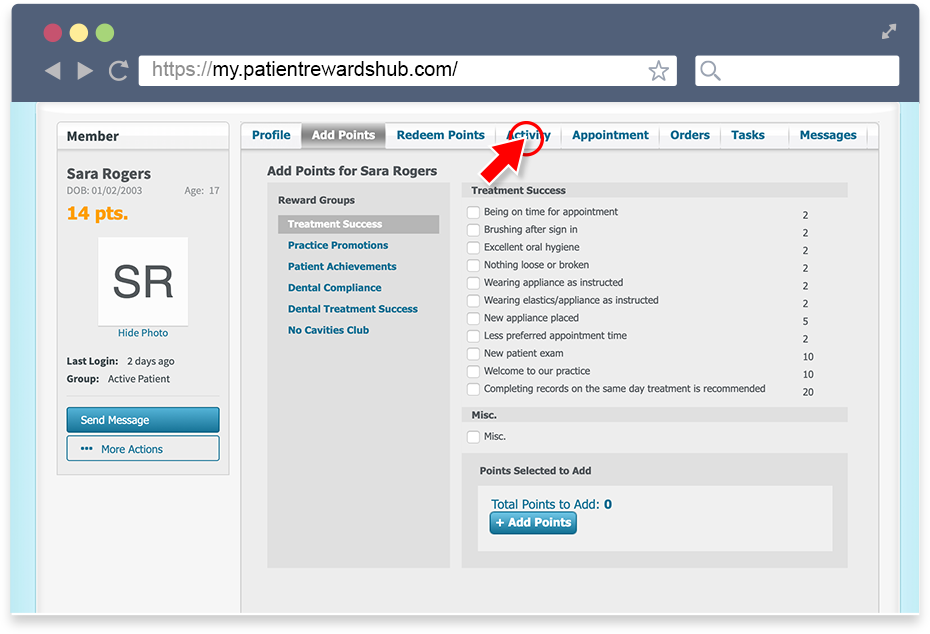This screenshot has height=634, width=930.
Task: Select the 'New appliance placed' checkbox
Action: pos(473,318)
